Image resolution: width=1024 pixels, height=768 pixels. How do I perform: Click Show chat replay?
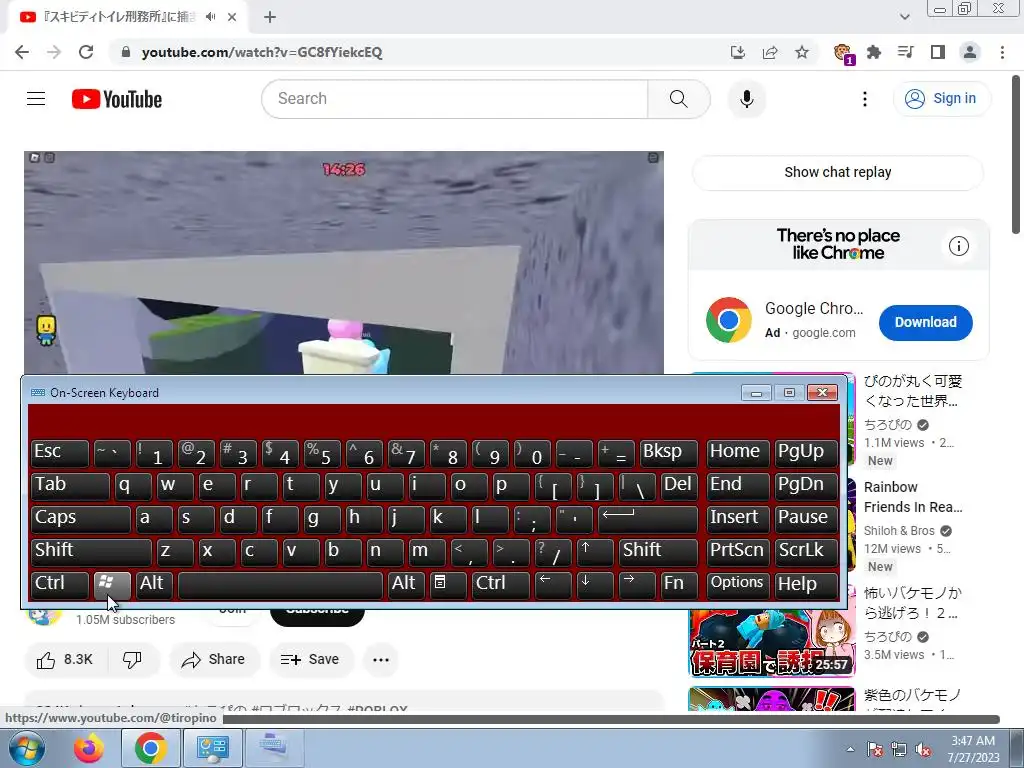(x=837, y=172)
